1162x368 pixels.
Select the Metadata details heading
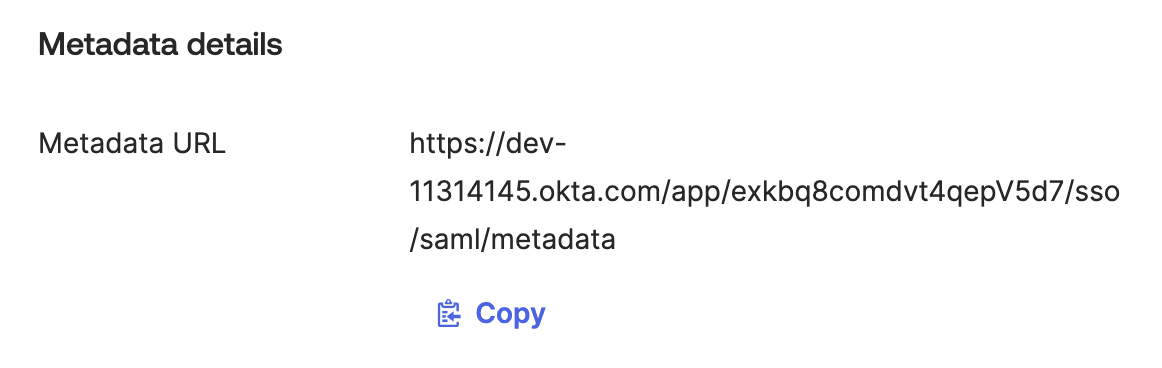[x=160, y=45]
